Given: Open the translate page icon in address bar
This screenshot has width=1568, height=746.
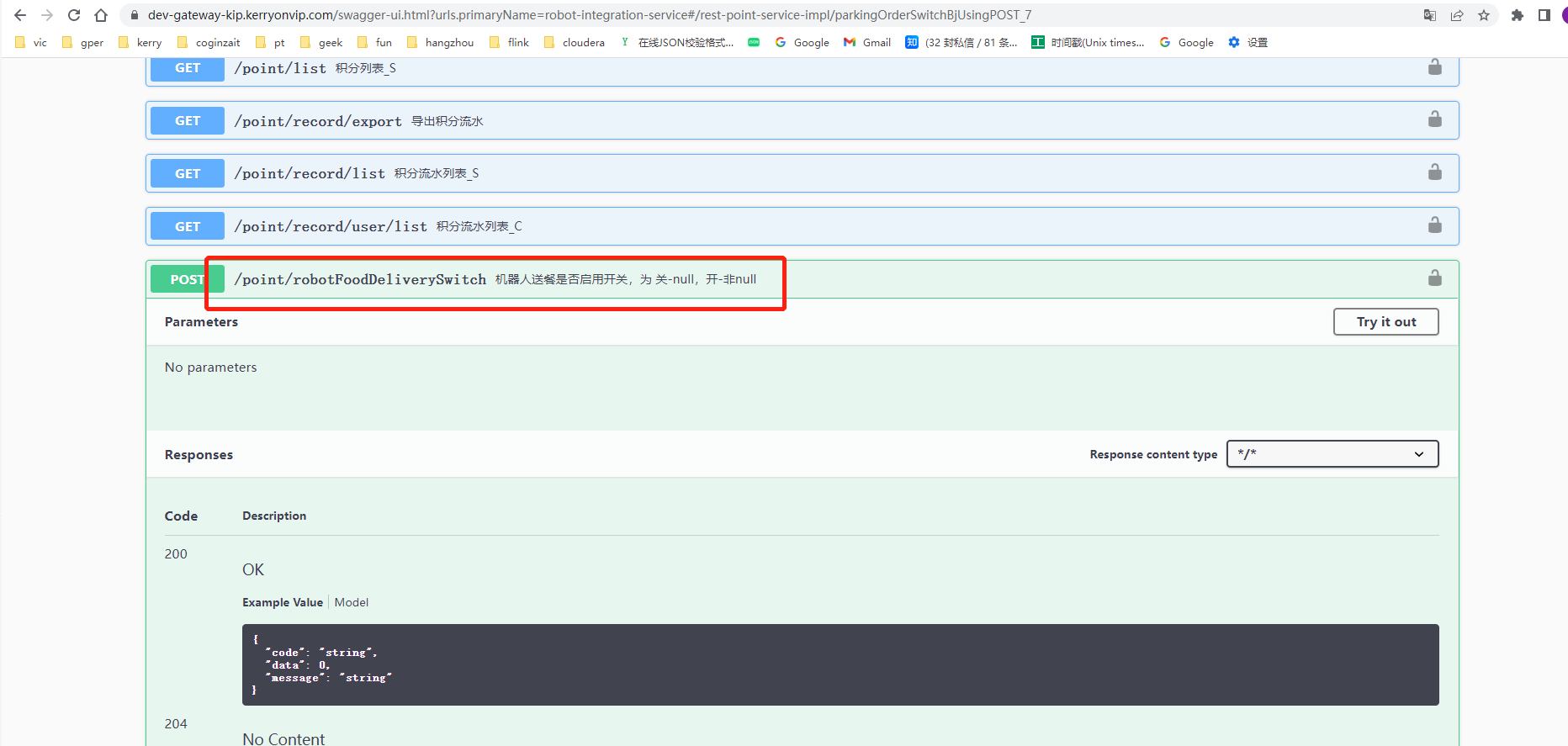Looking at the screenshot, I should [x=1429, y=15].
